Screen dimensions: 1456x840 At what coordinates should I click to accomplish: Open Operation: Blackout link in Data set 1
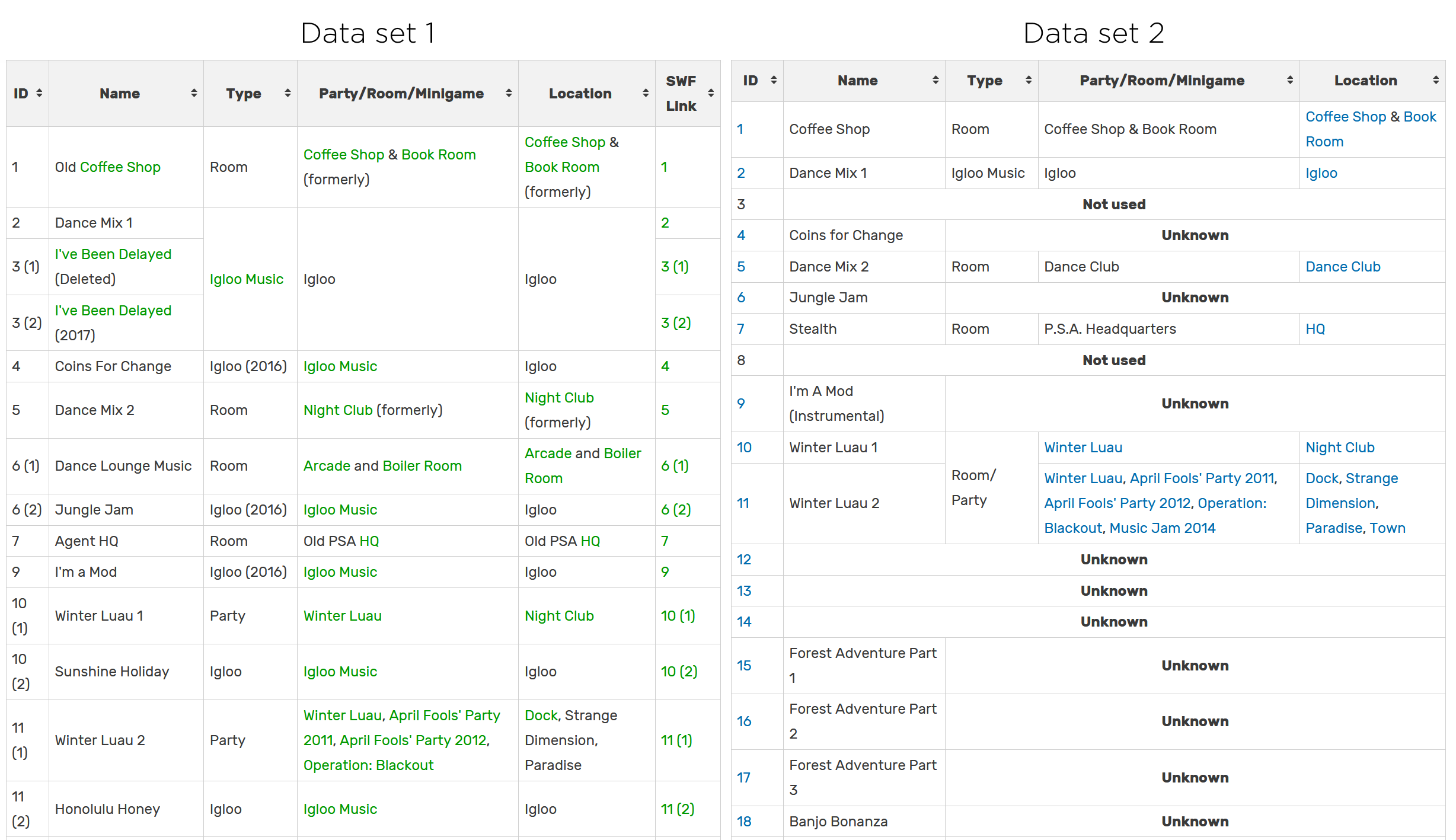click(369, 765)
